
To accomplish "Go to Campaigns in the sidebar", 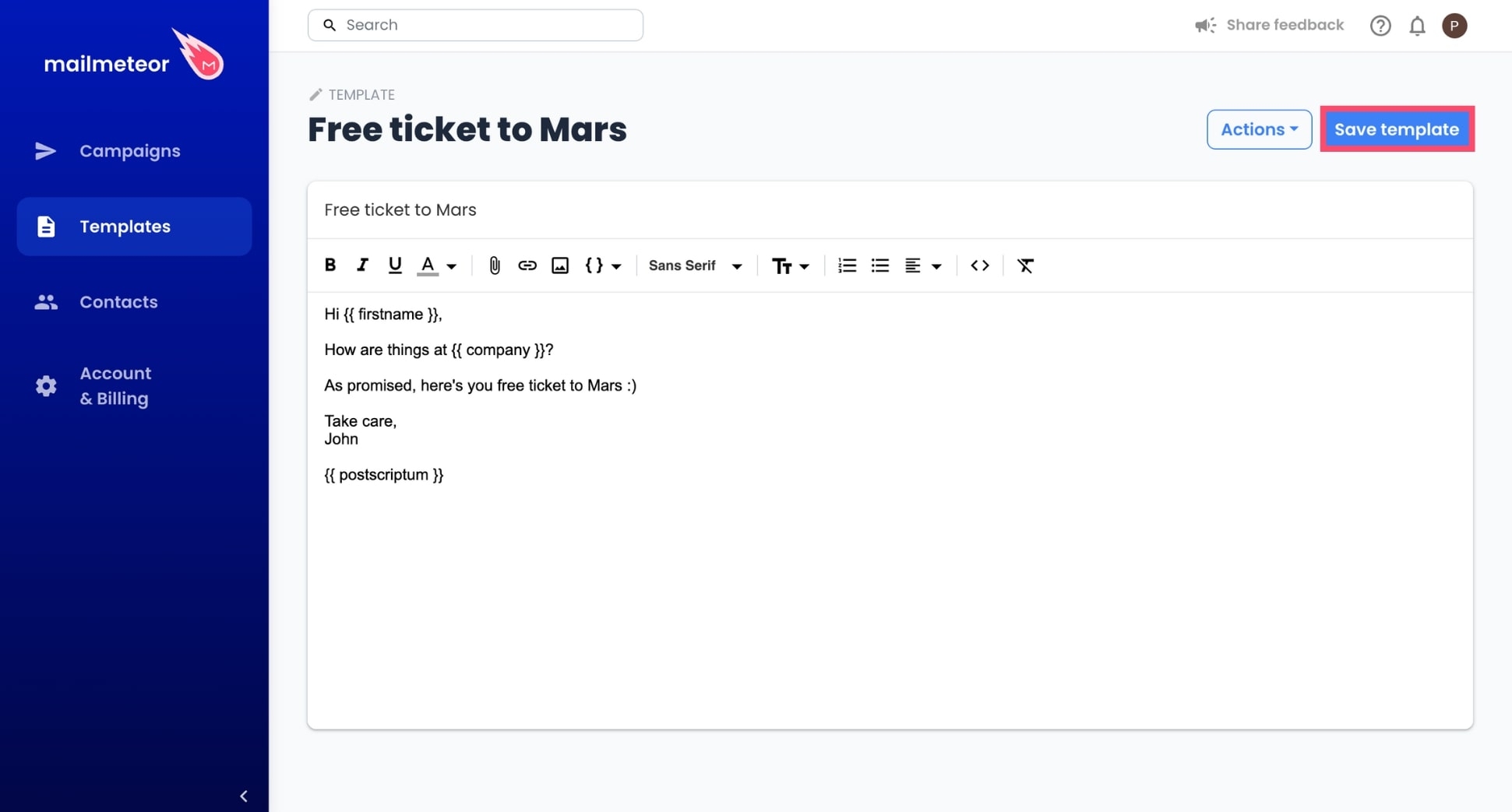I will (134, 151).
